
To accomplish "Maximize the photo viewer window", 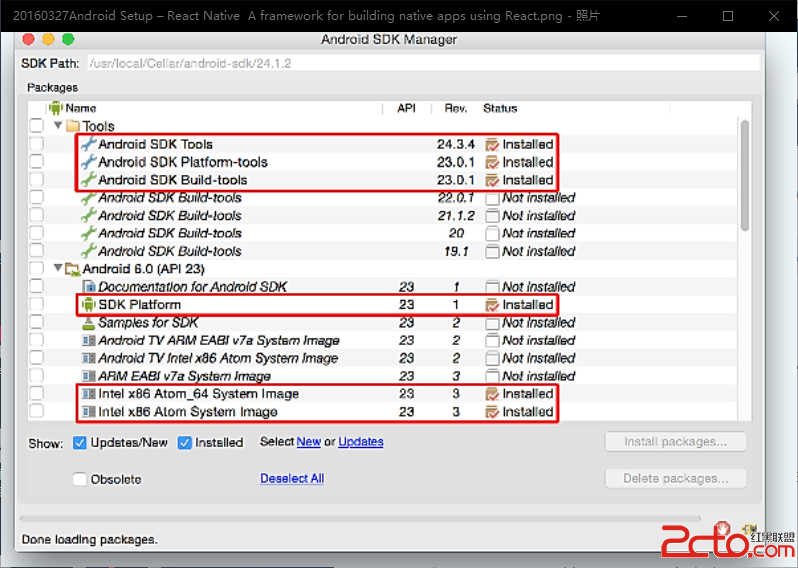I will (x=728, y=16).
